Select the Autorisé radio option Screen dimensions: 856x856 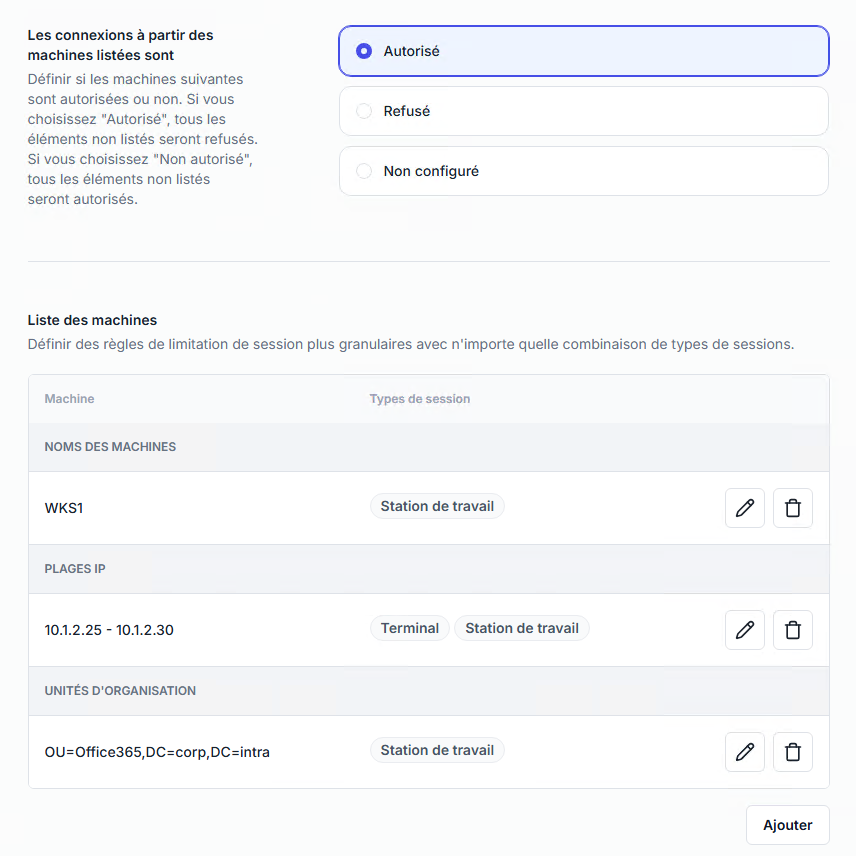pos(364,51)
